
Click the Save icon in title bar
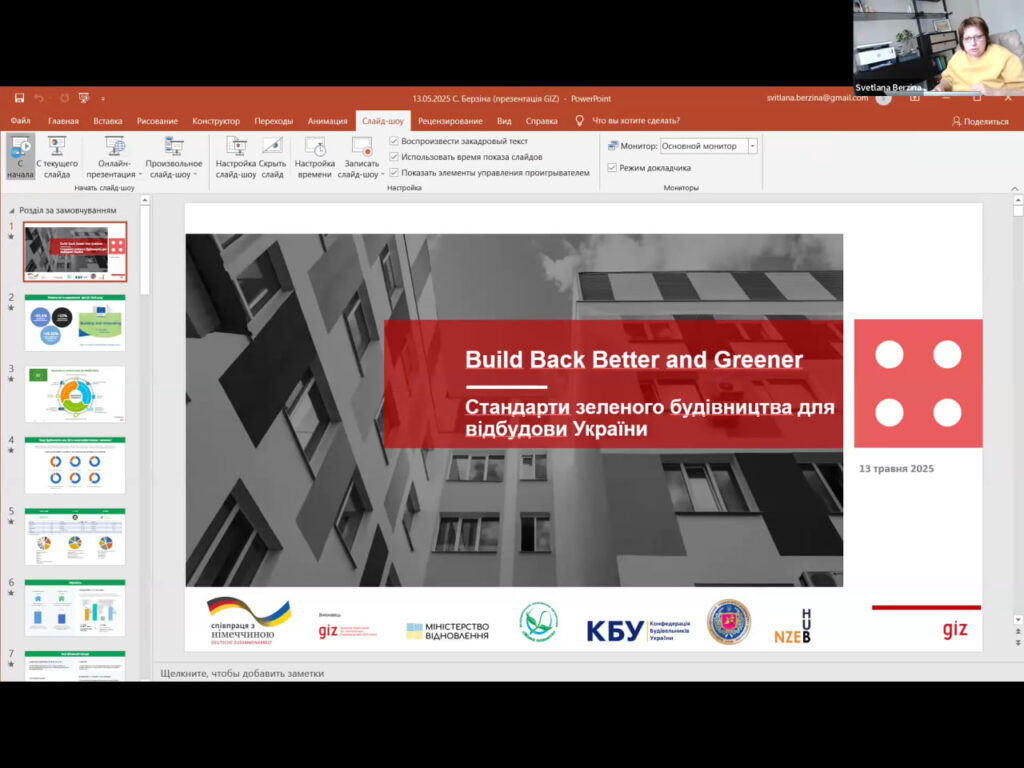pyautogui.click(x=19, y=98)
